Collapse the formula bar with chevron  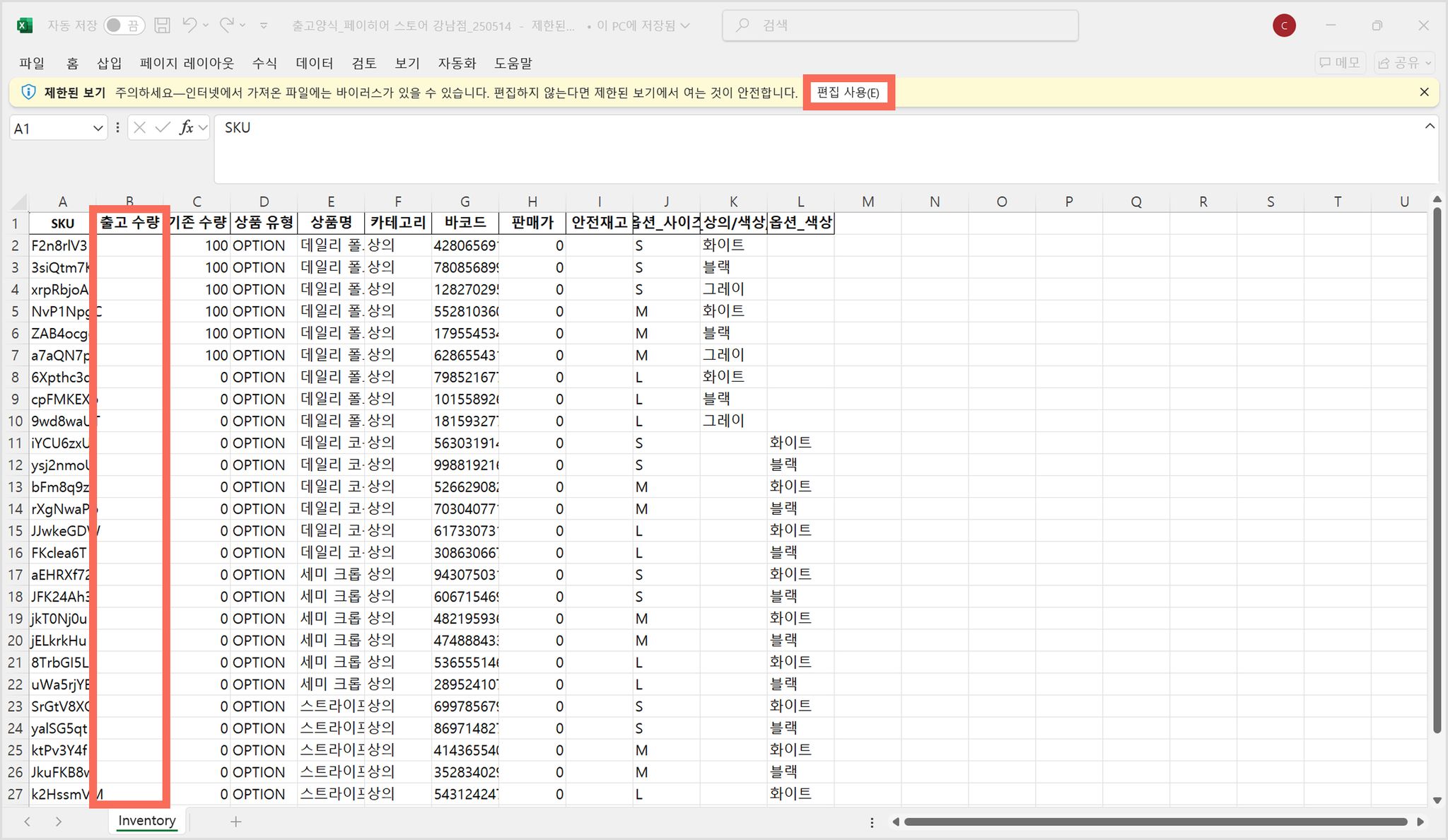[x=1430, y=127]
